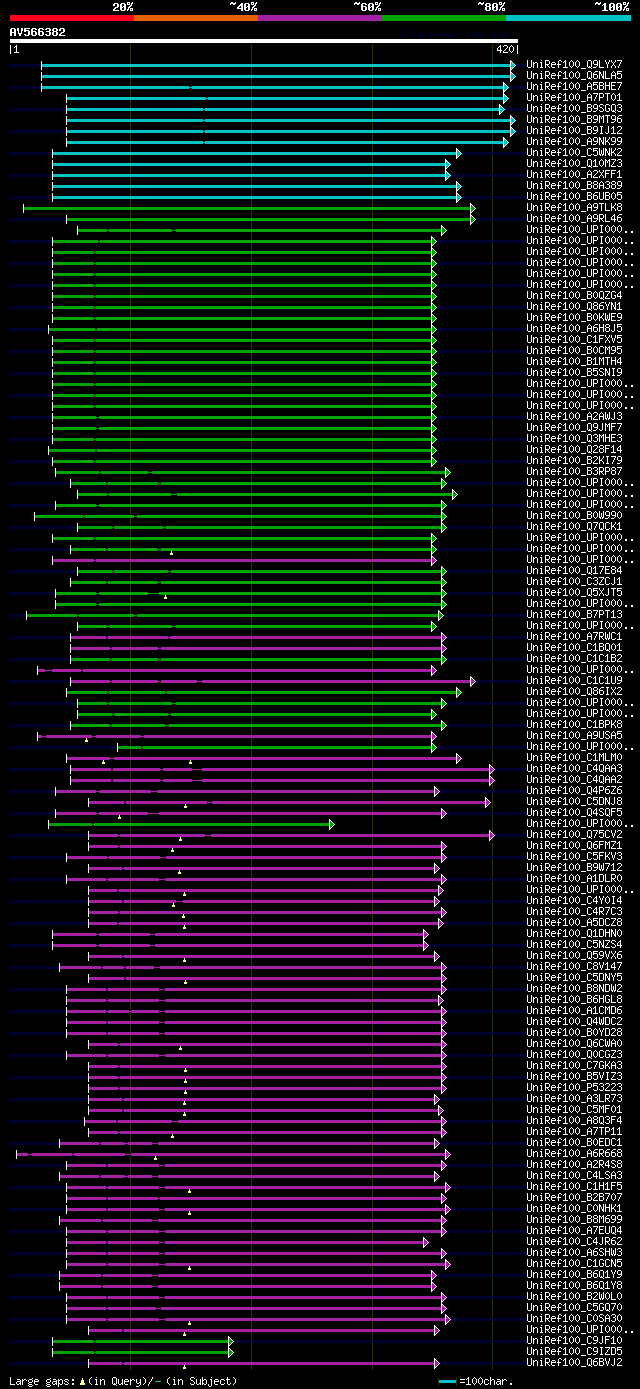Select hit label UniRef100_A1DLR0
640x1389 pixels.
point(574,878)
